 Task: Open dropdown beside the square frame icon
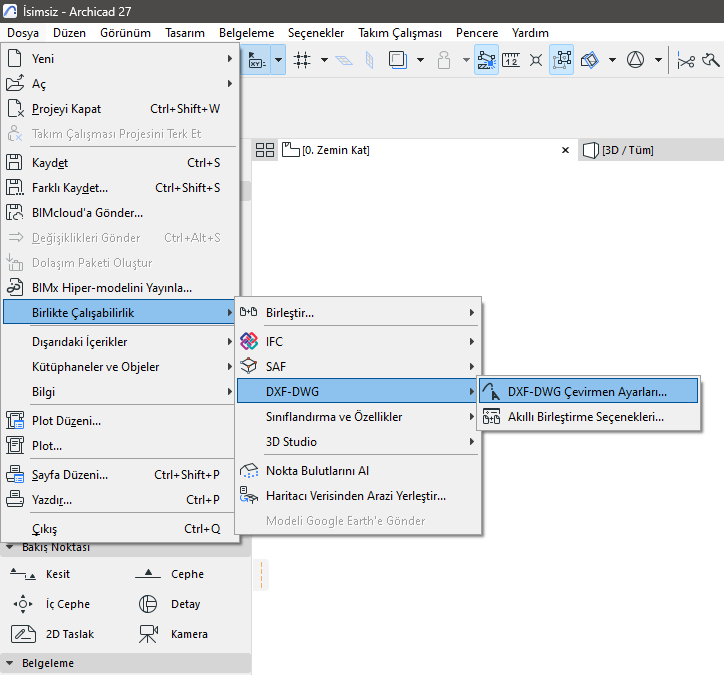click(420, 60)
